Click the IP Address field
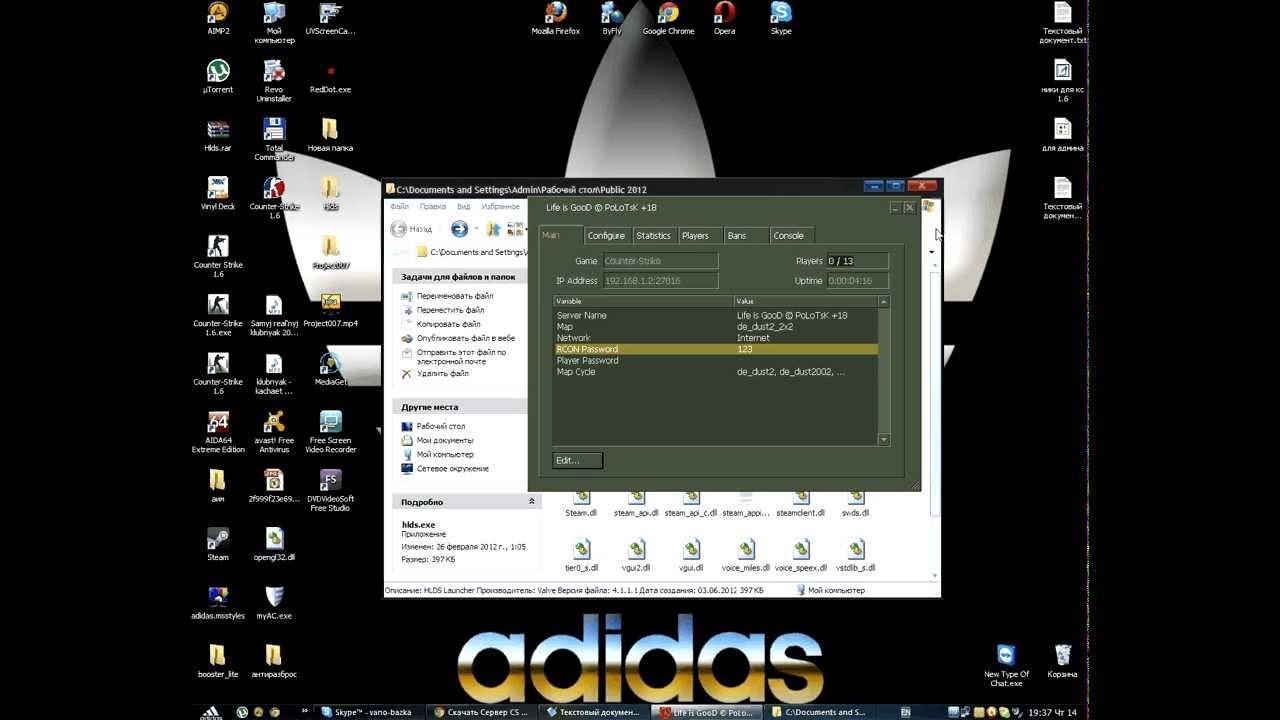Screen dimensions: 1280x720 (x=660, y=281)
